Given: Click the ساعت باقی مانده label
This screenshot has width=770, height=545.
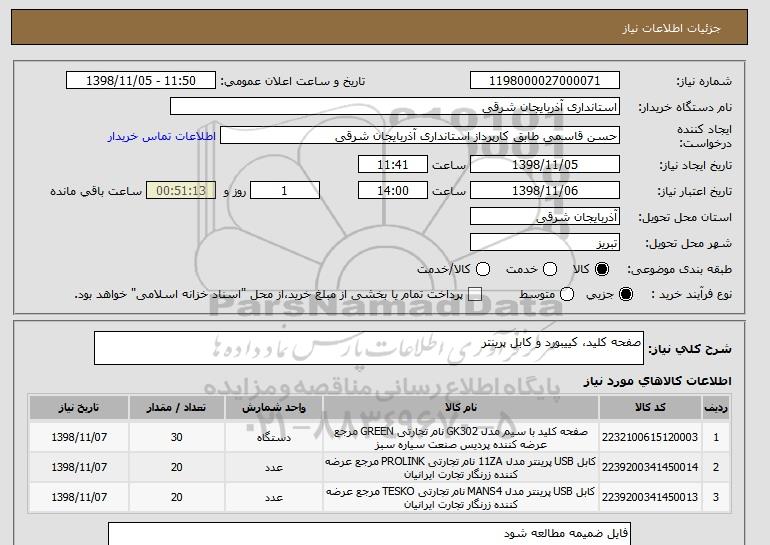Looking at the screenshot, I should [x=96, y=191].
